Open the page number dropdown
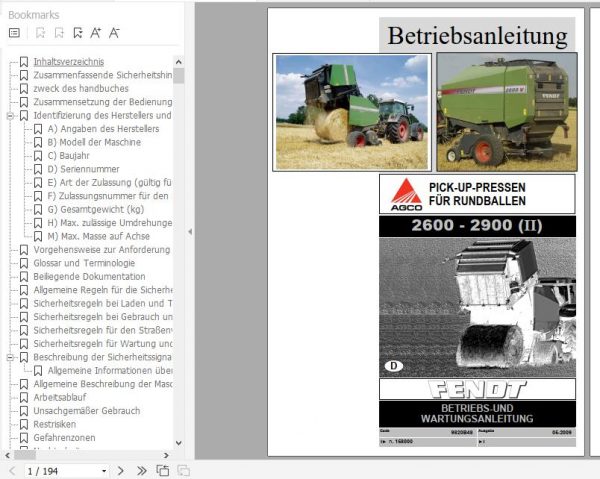The height and width of the screenshot is (479, 600). [x=104, y=471]
